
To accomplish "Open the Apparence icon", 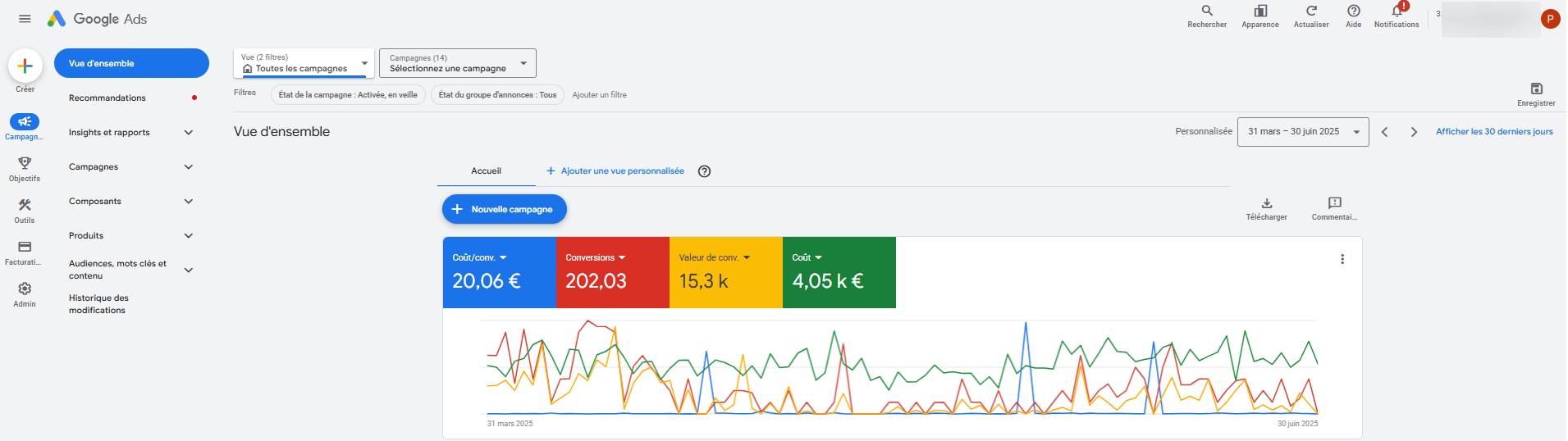I will pos(1260,11).
